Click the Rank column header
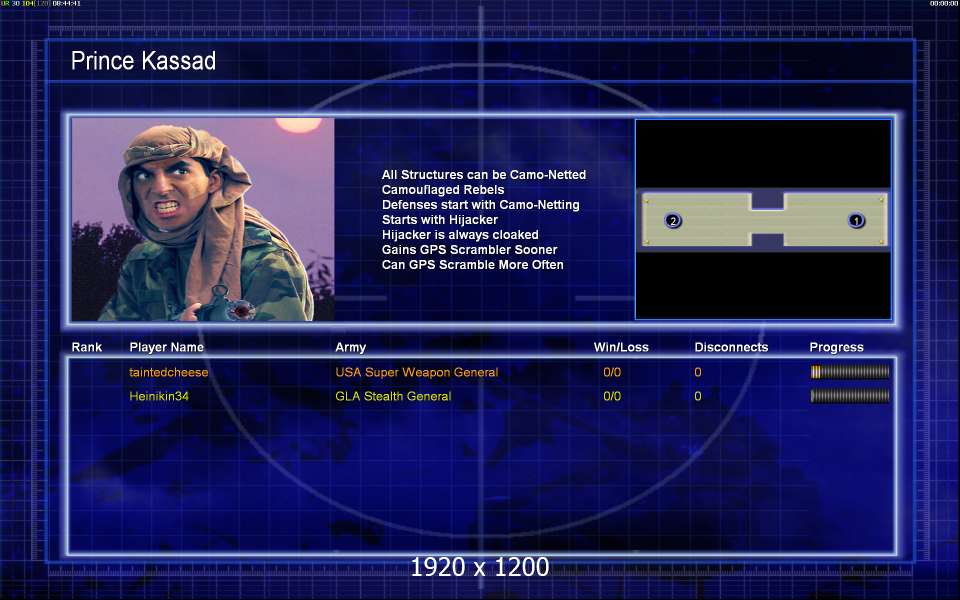This screenshot has width=960, height=600. coord(86,347)
